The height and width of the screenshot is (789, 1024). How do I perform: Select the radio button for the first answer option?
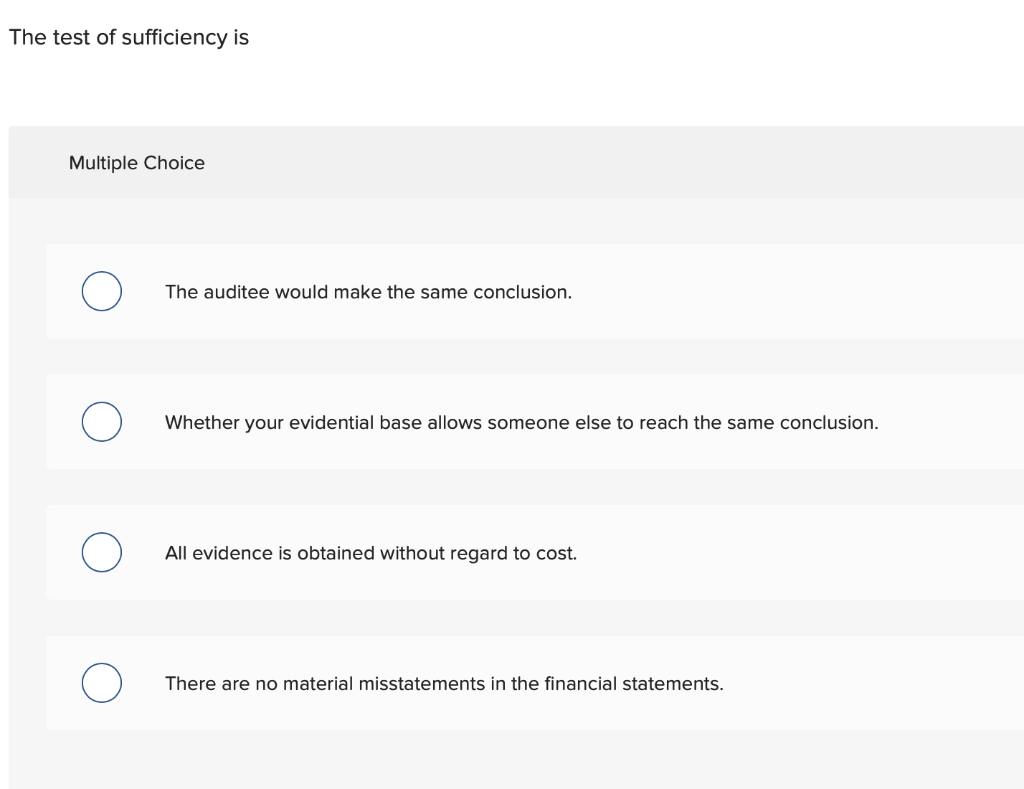(101, 291)
